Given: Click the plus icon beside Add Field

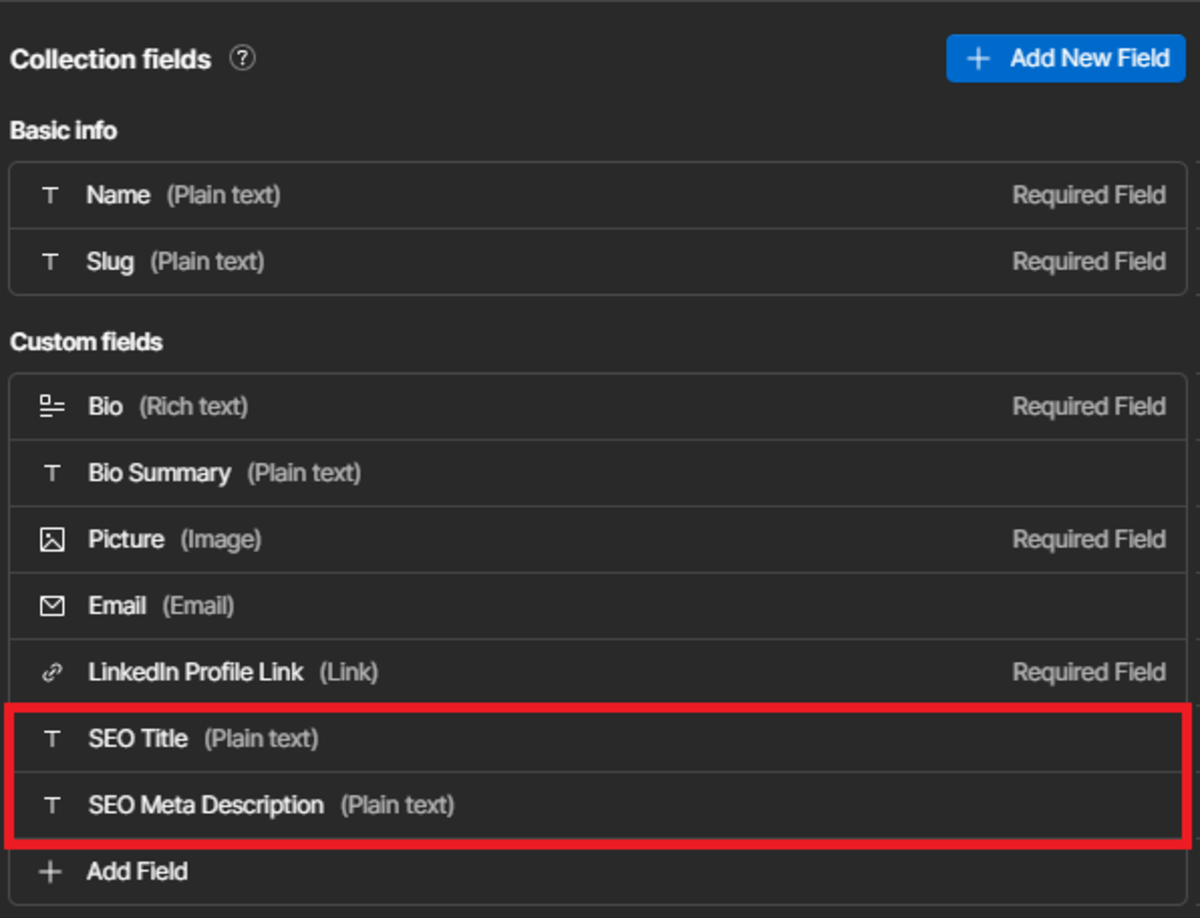Looking at the screenshot, I should [x=49, y=871].
